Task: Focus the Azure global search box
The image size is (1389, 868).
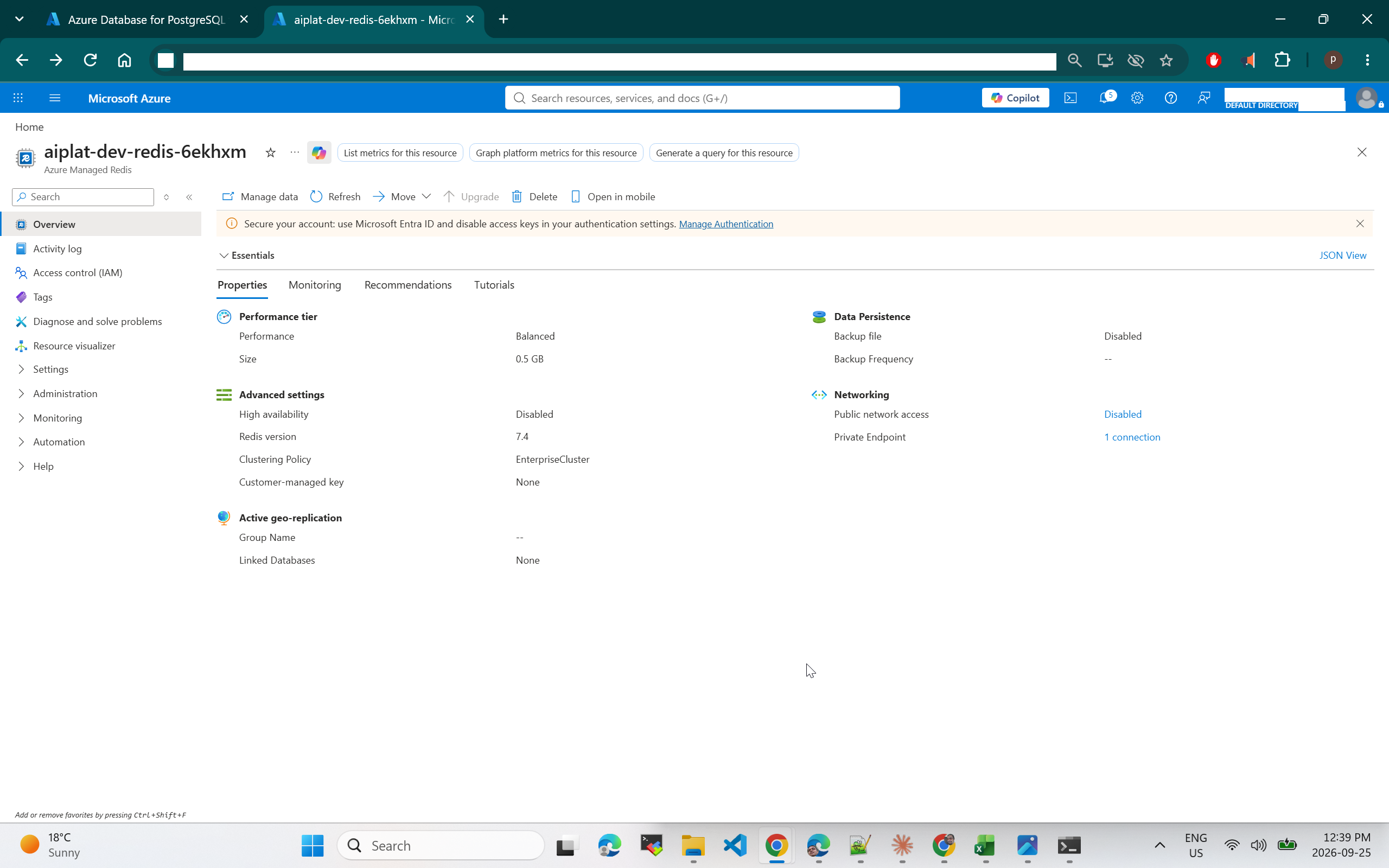Action: coord(702,98)
